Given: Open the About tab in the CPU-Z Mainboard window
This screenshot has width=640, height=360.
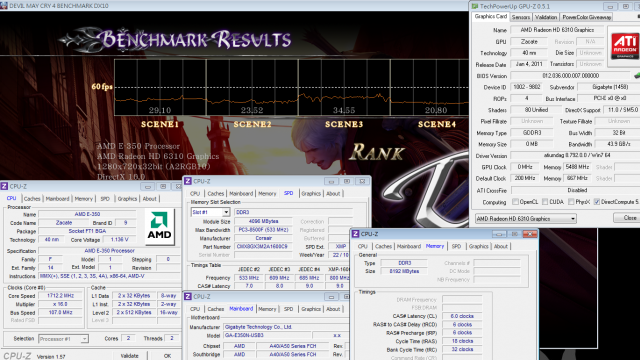Looking at the screenshot, I should coord(333,309).
